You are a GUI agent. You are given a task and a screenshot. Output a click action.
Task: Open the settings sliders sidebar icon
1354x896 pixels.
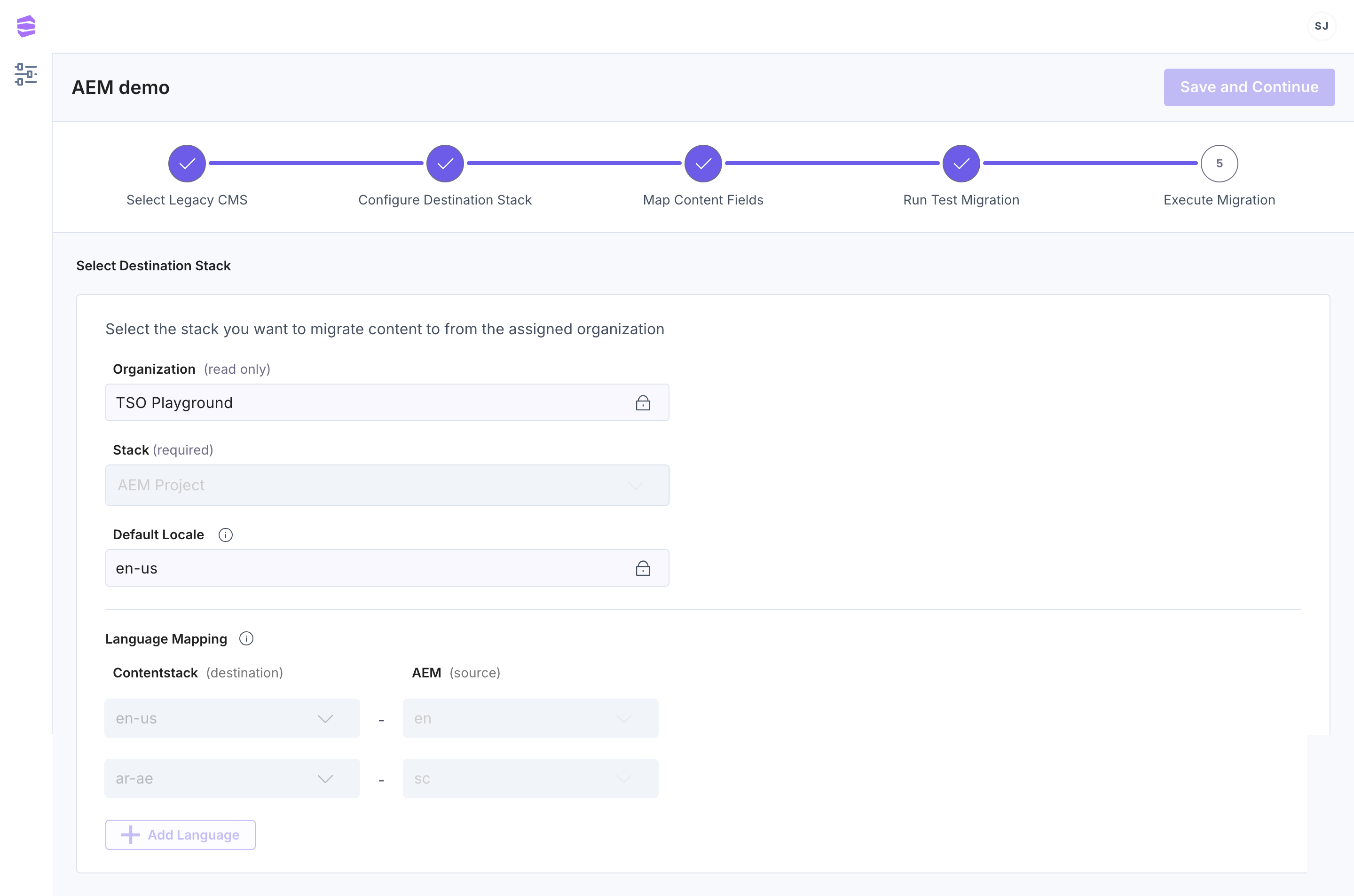(26, 74)
